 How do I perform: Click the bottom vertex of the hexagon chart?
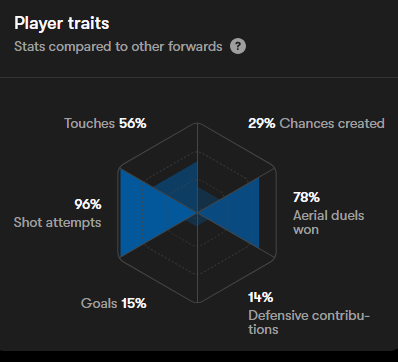tap(197, 302)
